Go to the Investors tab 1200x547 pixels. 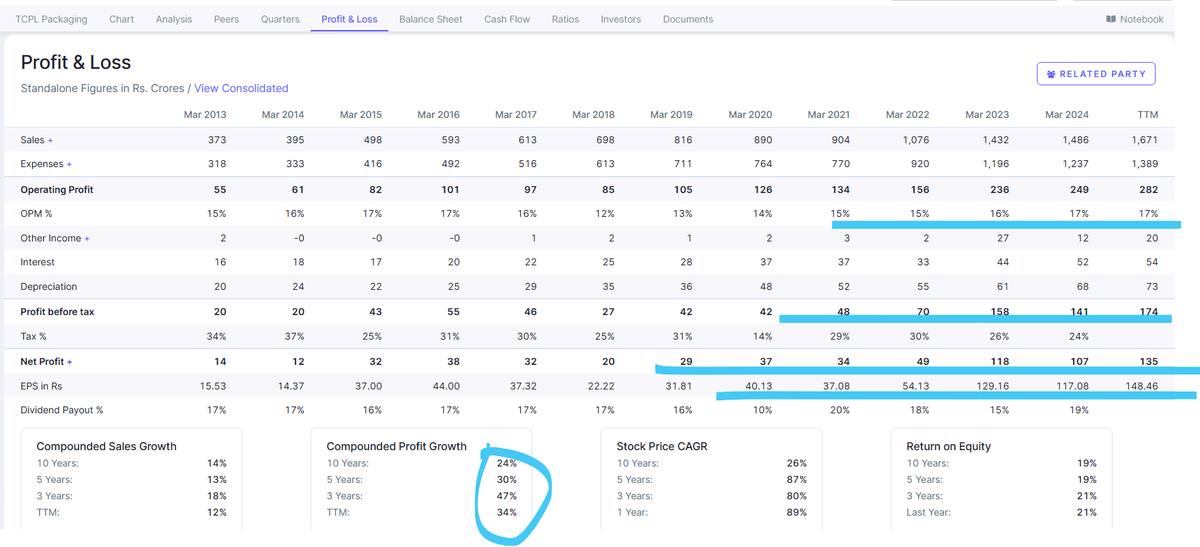pos(621,19)
